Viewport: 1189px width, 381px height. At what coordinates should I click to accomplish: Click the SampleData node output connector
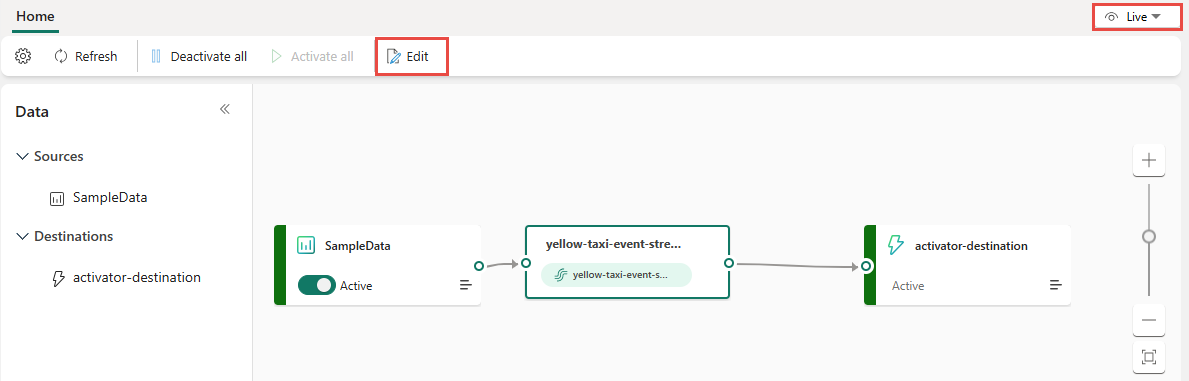(x=478, y=266)
